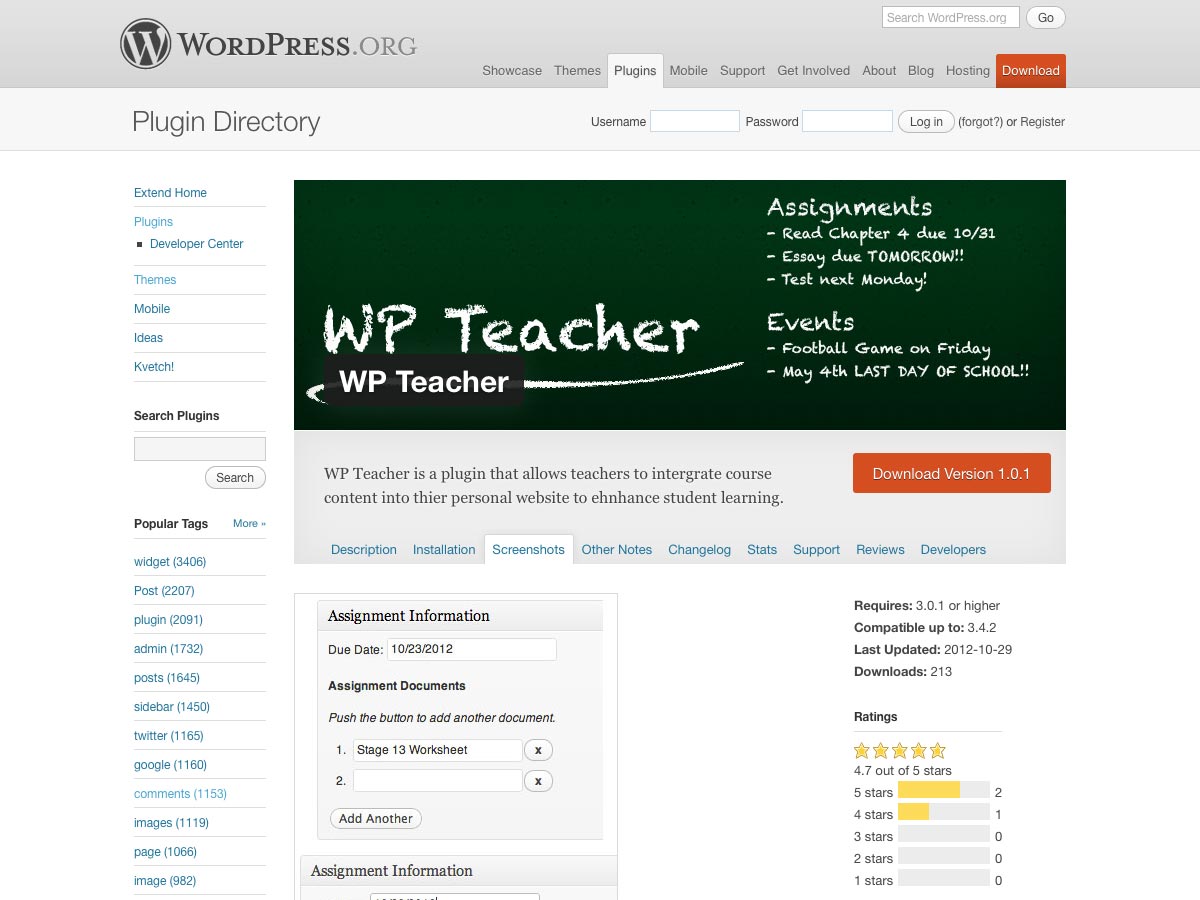
Task: Remove the Stage 13 Worksheet document
Action: 538,750
